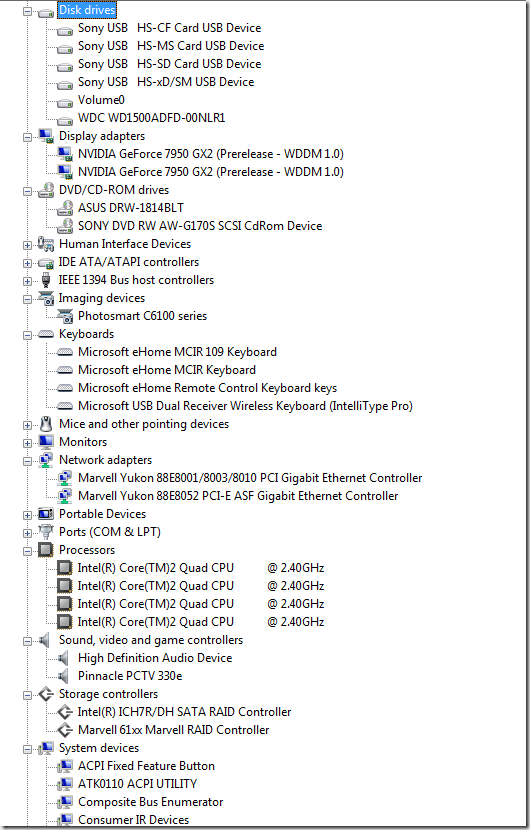Click the Sound, video and game controllers speaker icon
This screenshot has height=830, width=530.
coord(45,640)
